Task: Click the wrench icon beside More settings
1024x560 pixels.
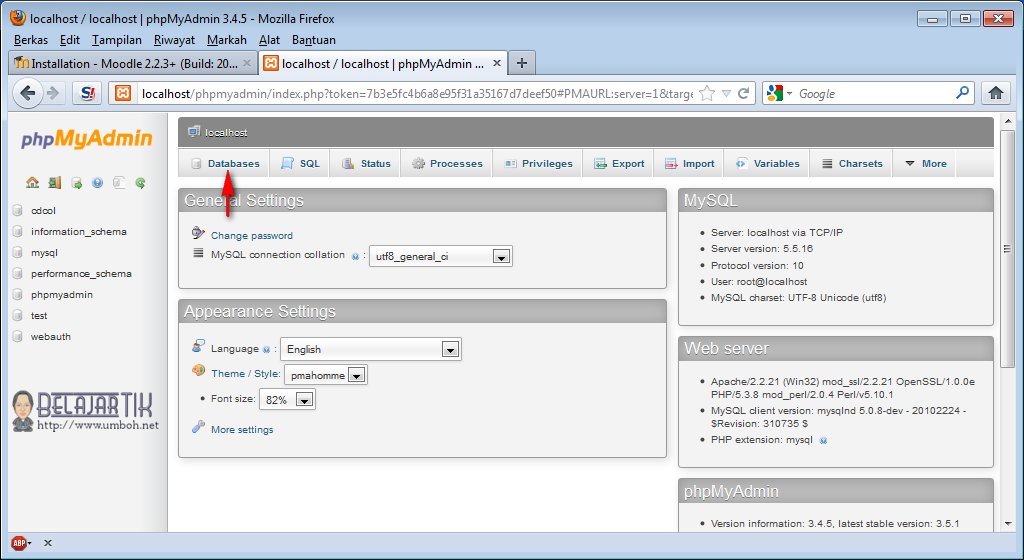Action: click(199, 428)
